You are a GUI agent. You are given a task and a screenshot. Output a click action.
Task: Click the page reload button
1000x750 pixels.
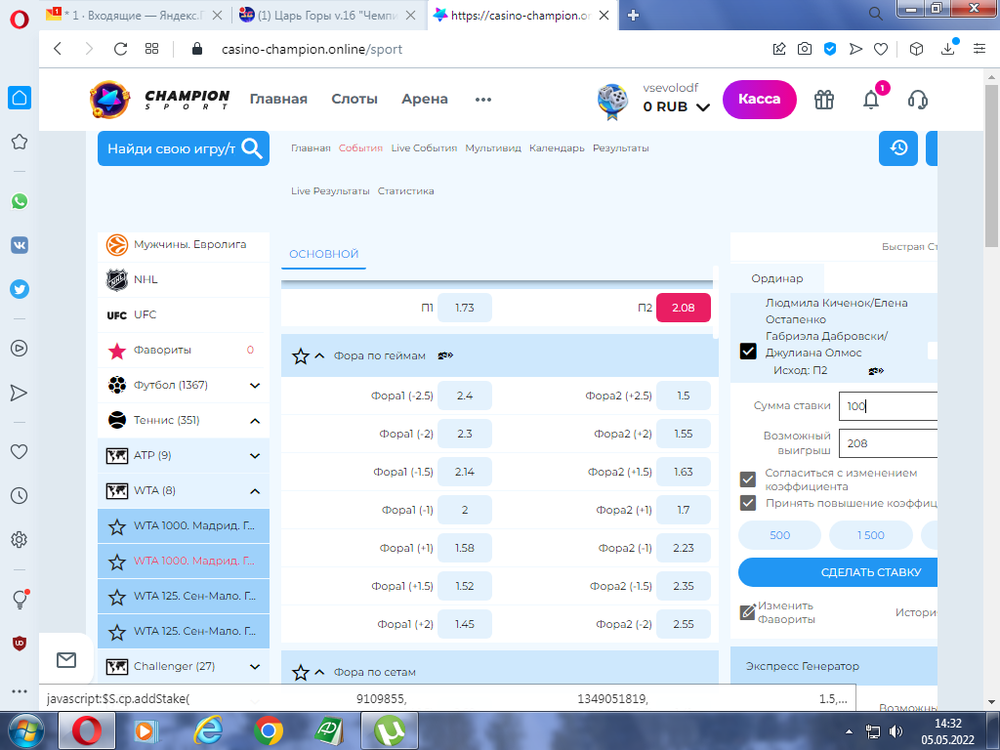click(120, 49)
